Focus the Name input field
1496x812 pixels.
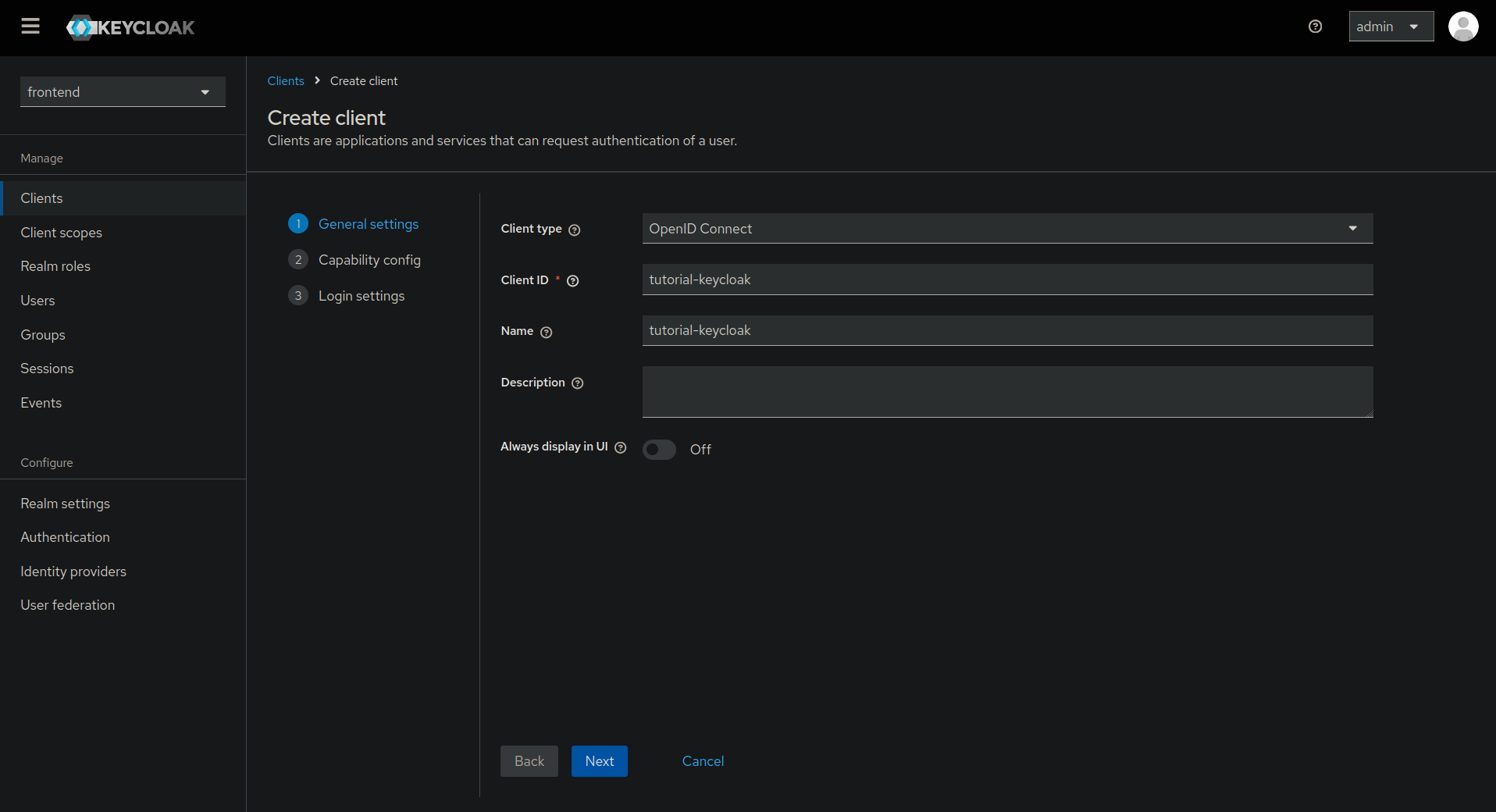point(1007,330)
